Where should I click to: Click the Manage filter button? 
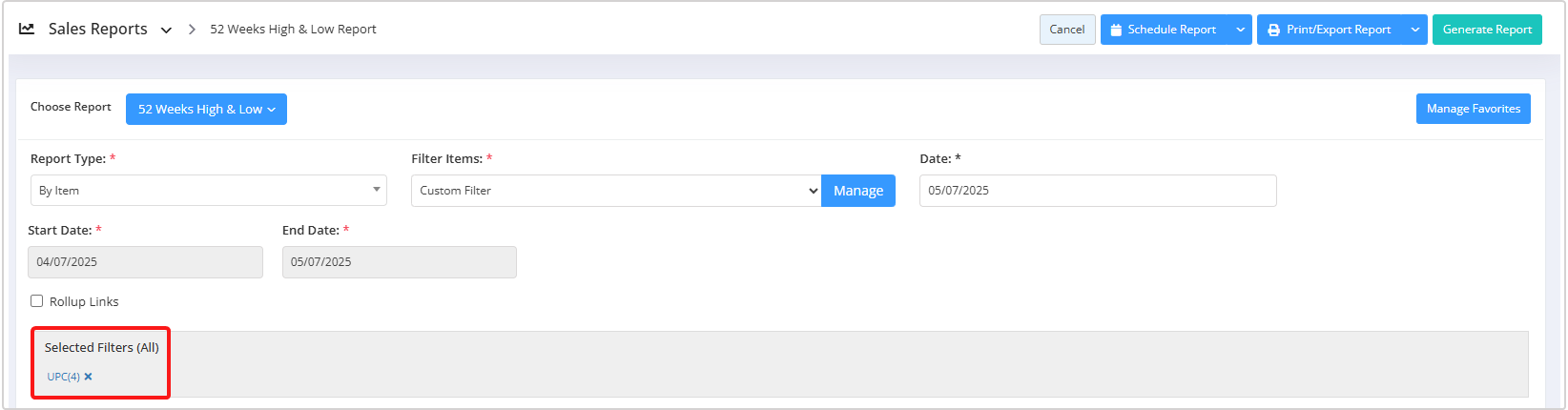[x=857, y=191]
